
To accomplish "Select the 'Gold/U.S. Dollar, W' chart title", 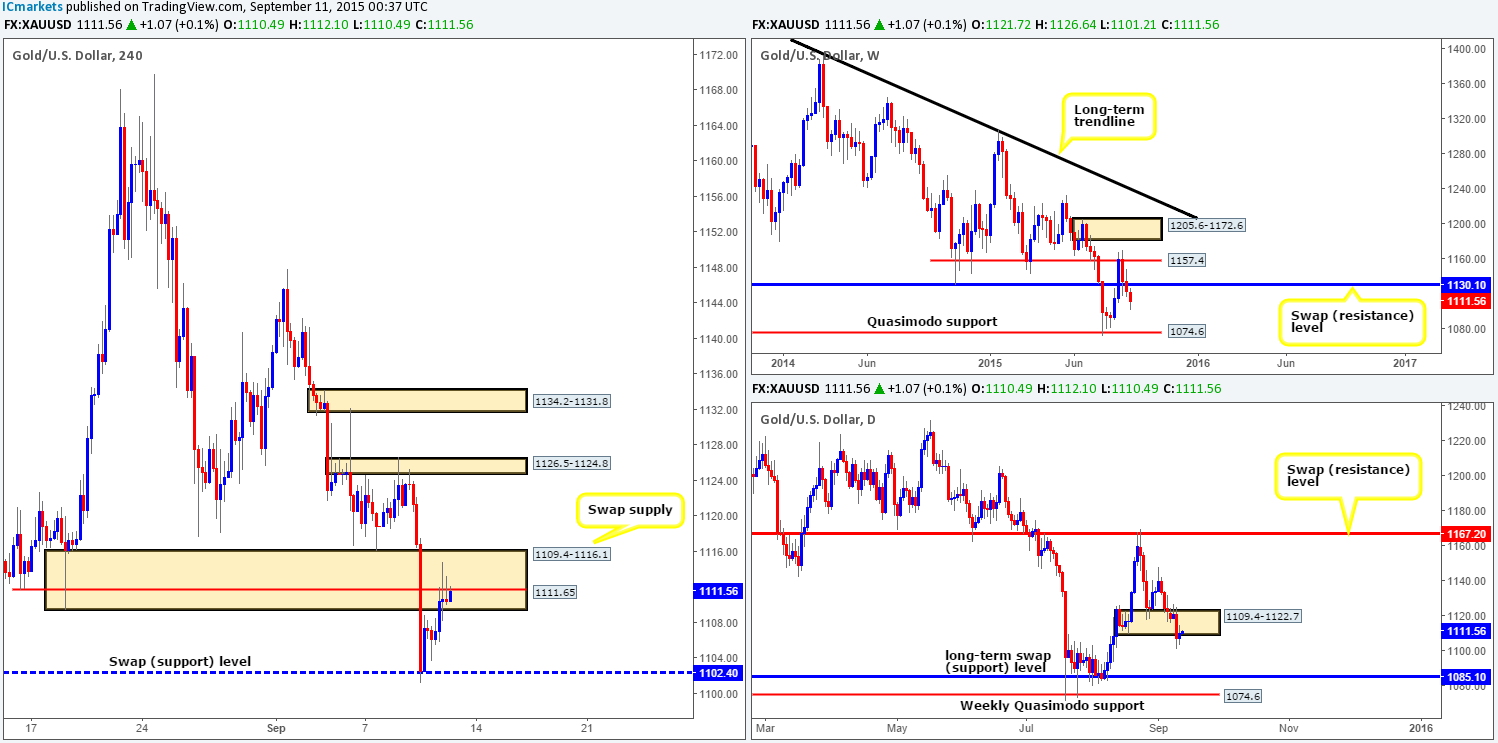I will point(819,55).
